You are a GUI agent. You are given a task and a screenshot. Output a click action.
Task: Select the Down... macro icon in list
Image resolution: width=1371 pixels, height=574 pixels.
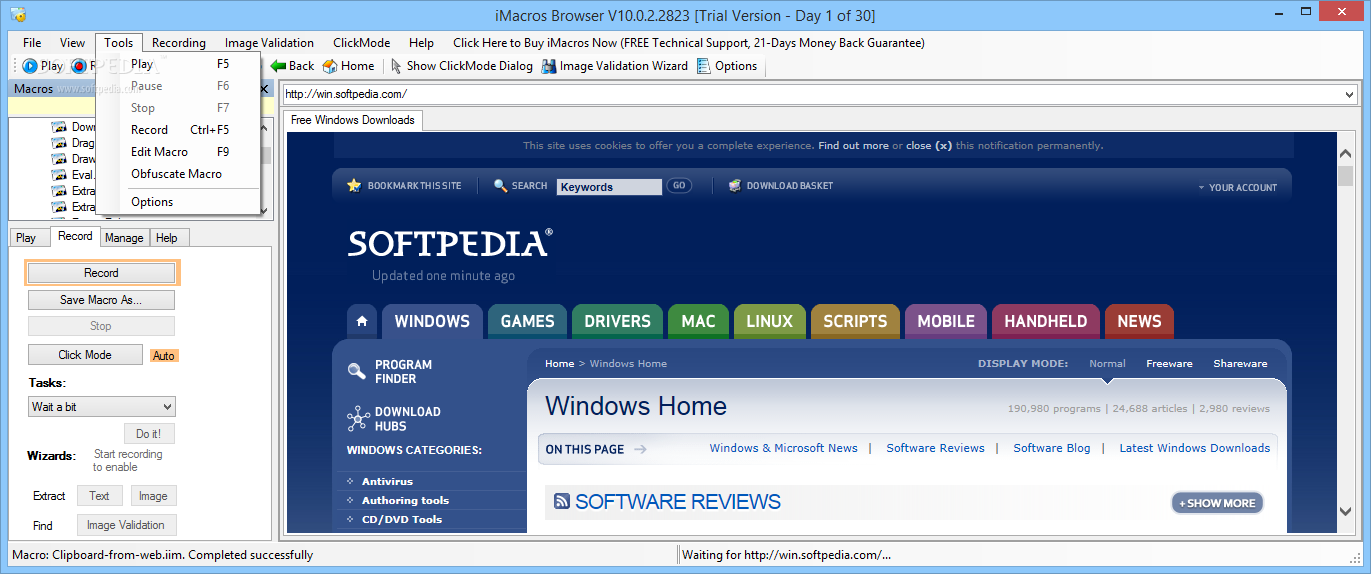pyautogui.click(x=59, y=127)
